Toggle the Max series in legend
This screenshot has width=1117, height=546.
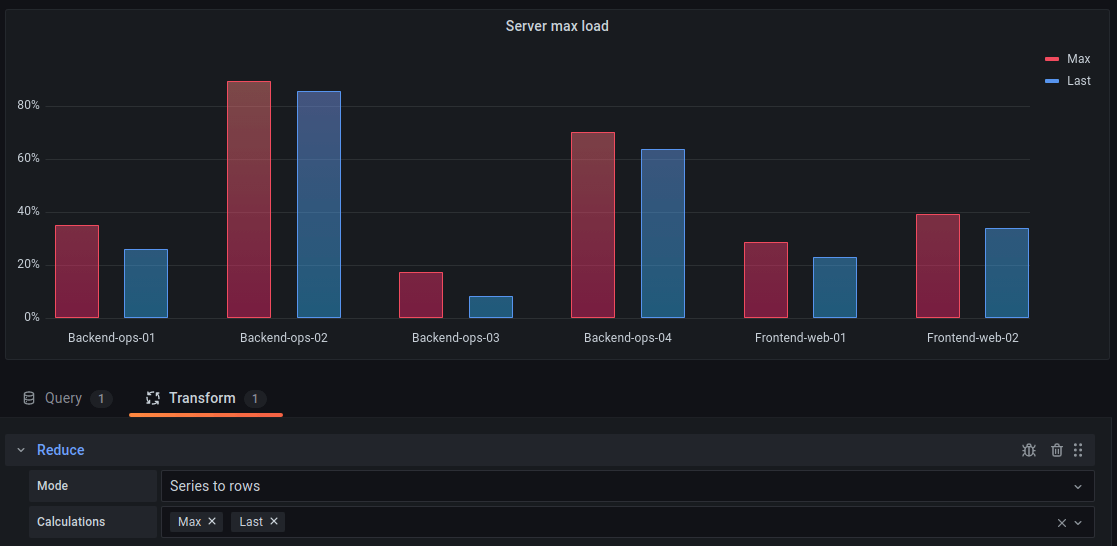pos(1078,59)
